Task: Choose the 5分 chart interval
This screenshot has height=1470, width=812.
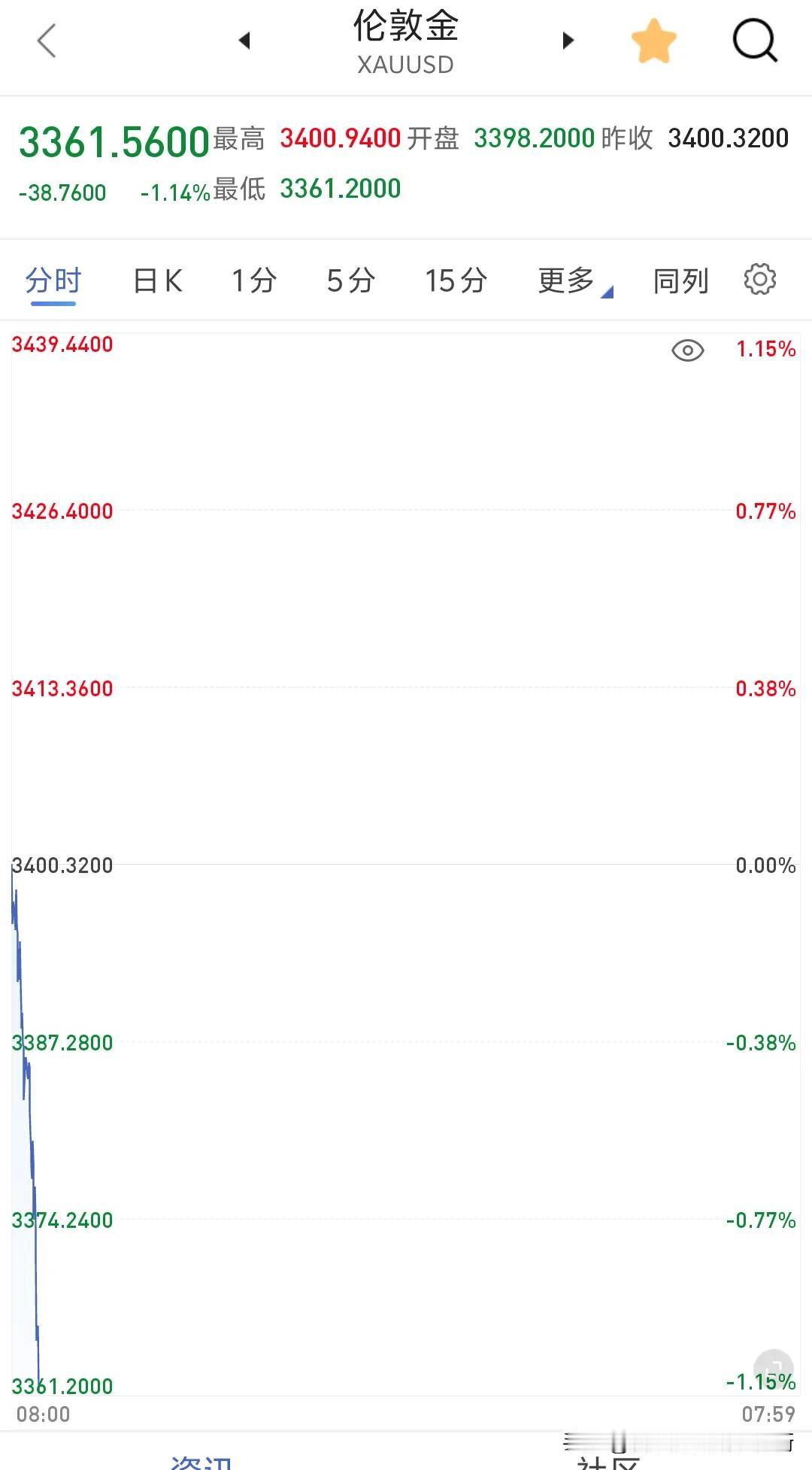Action: point(350,281)
